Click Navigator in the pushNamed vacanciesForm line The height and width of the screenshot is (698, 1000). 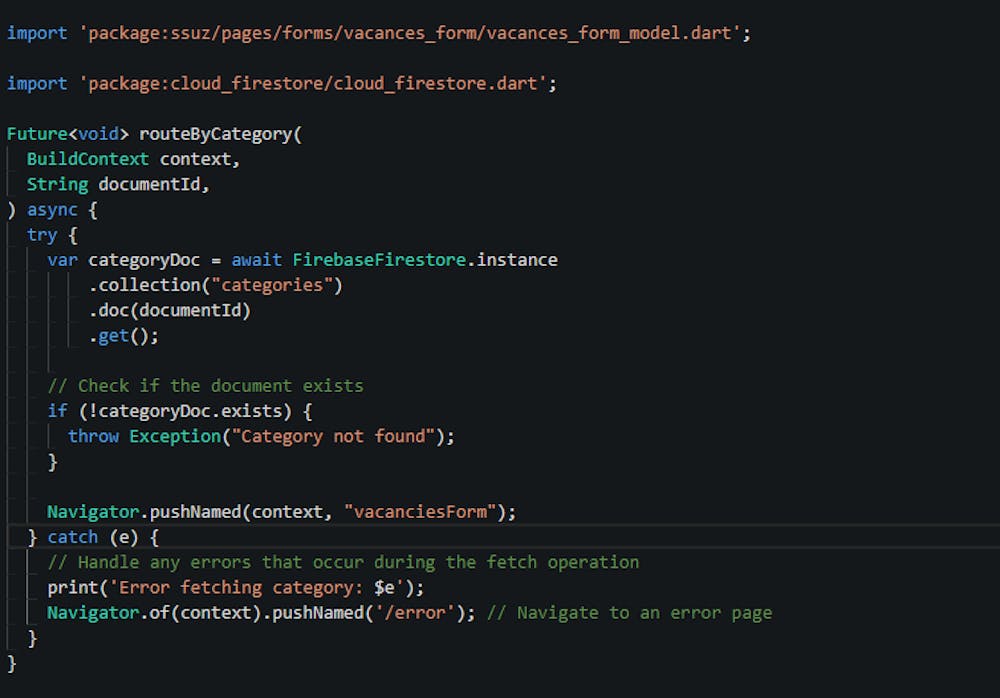(x=93, y=512)
